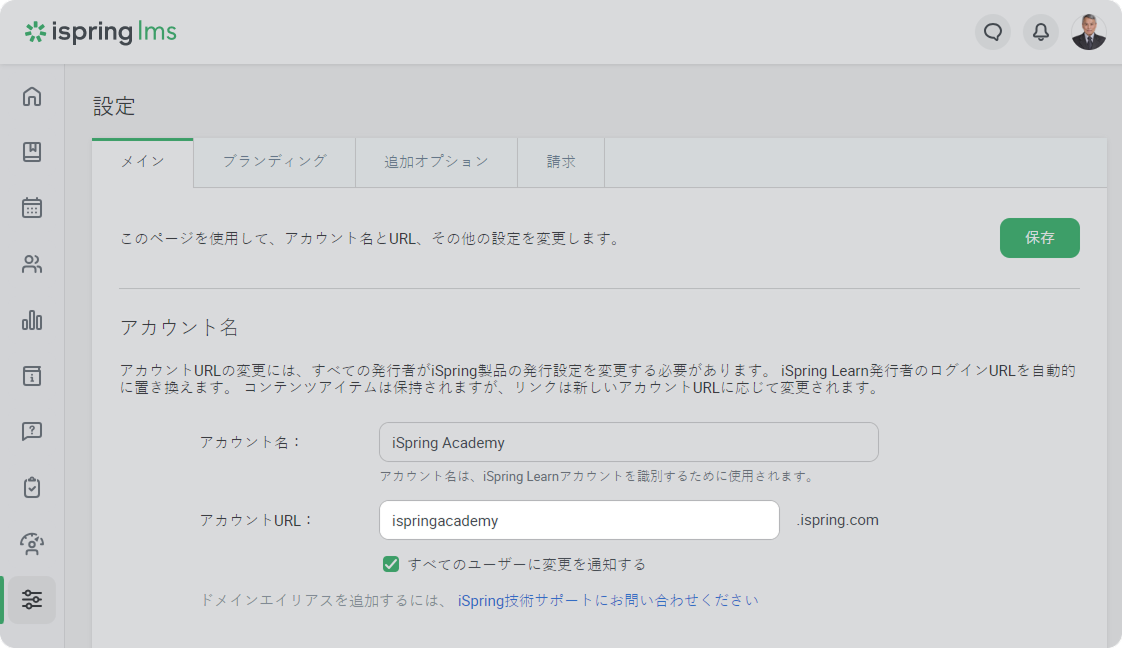Open the calendar icon in the sidebar
1122x648 pixels.
click(x=32, y=208)
